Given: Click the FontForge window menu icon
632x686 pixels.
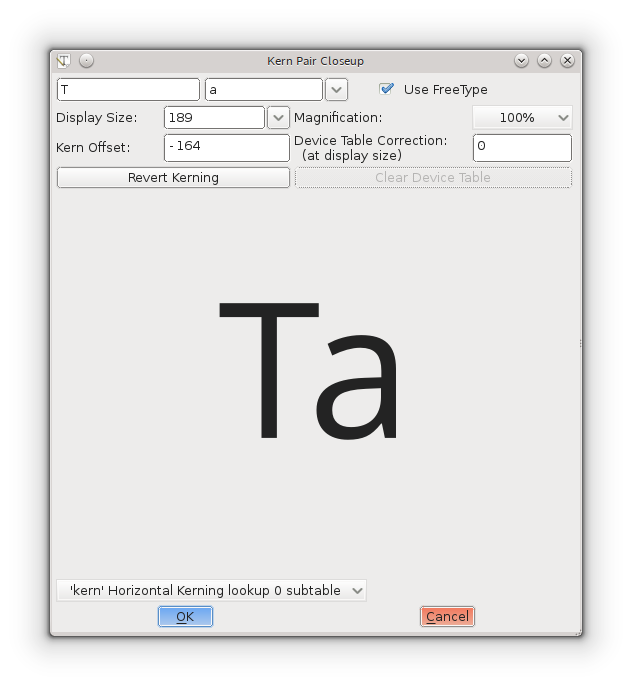Looking at the screenshot, I should [x=64, y=61].
